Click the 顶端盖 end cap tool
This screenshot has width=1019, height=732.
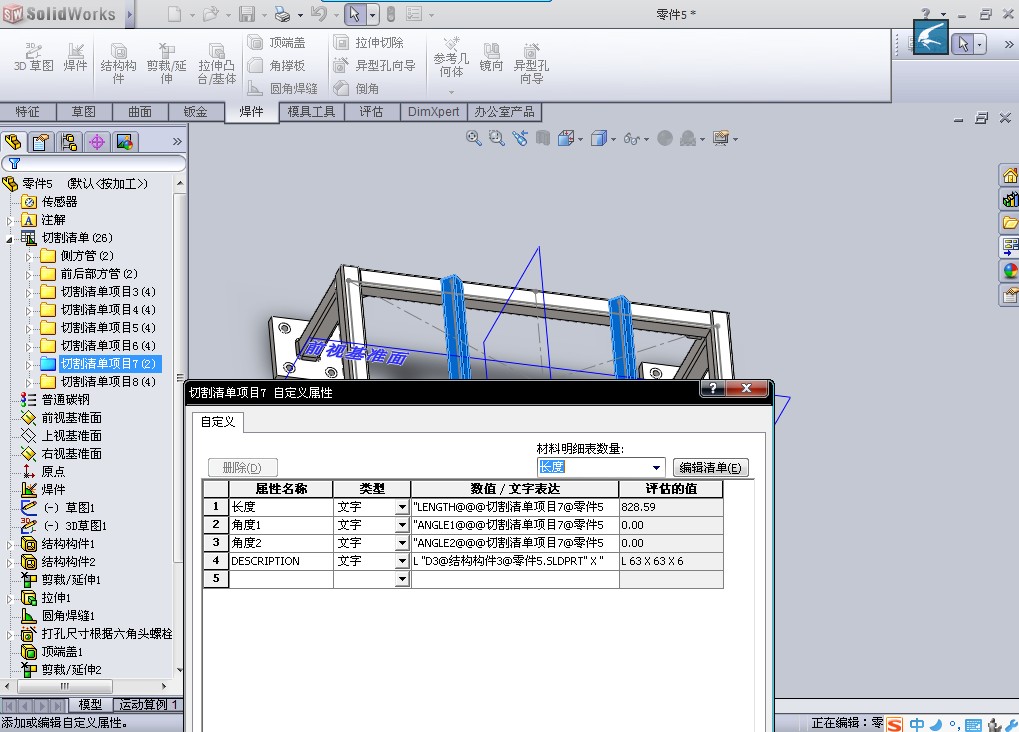pyautogui.click(x=277, y=43)
